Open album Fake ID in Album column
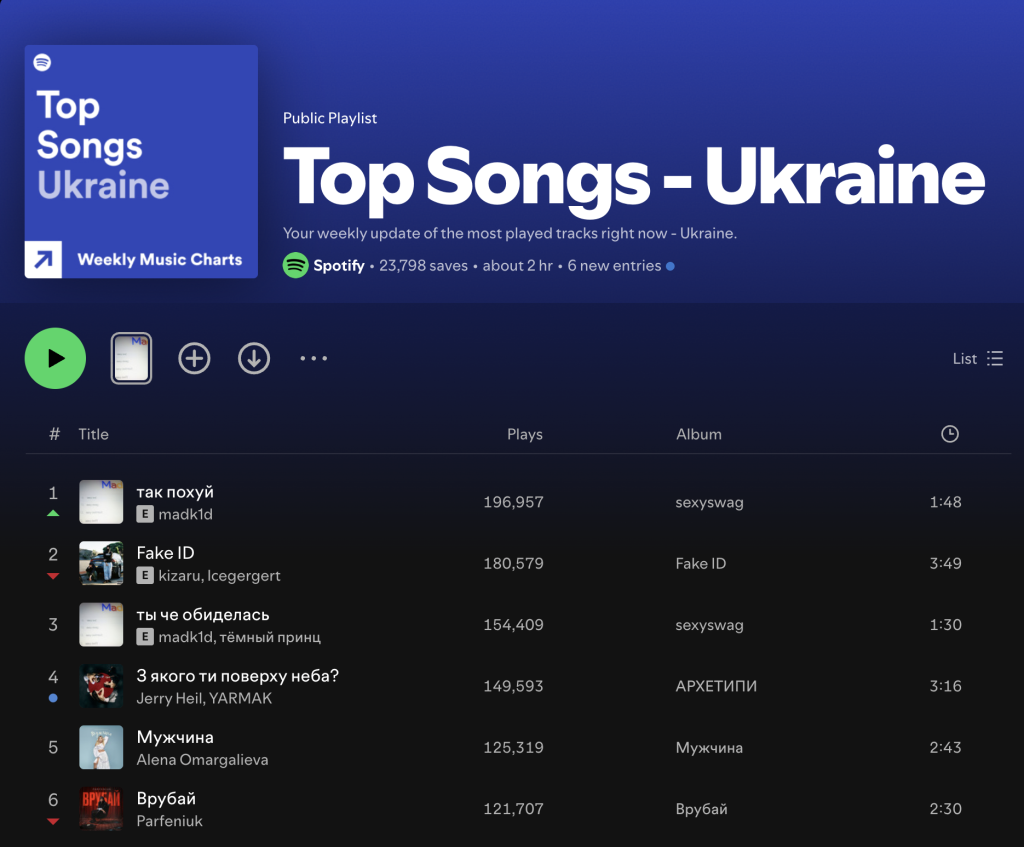 (701, 564)
